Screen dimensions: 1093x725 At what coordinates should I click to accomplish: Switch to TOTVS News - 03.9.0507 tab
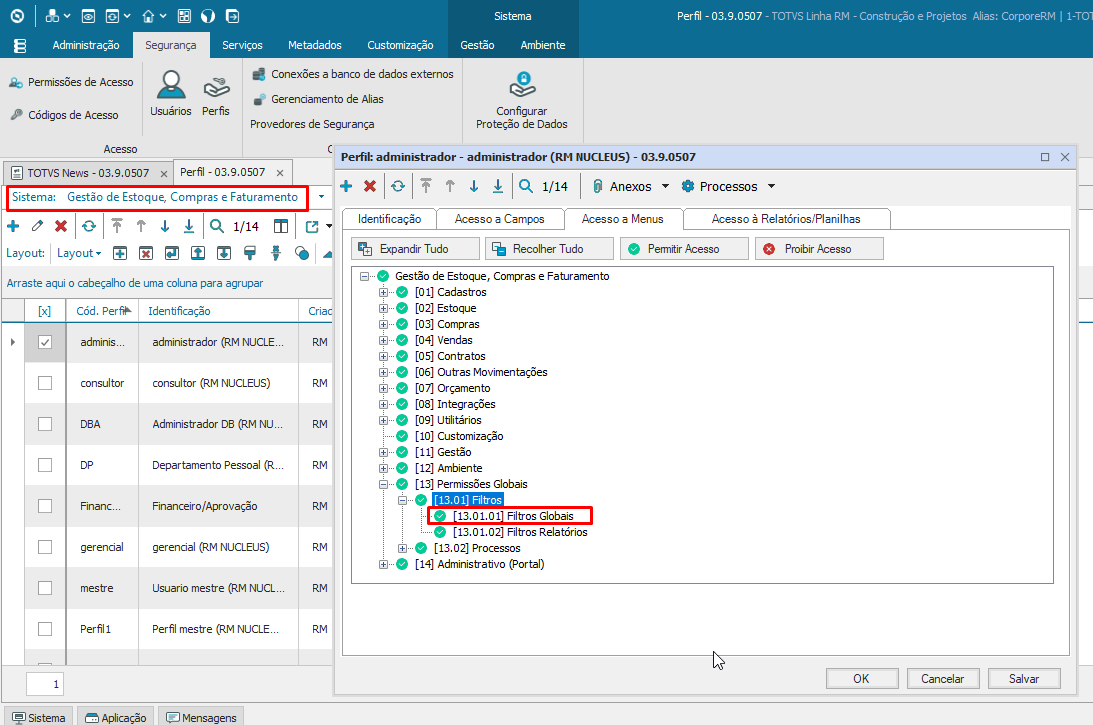tap(87, 173)
